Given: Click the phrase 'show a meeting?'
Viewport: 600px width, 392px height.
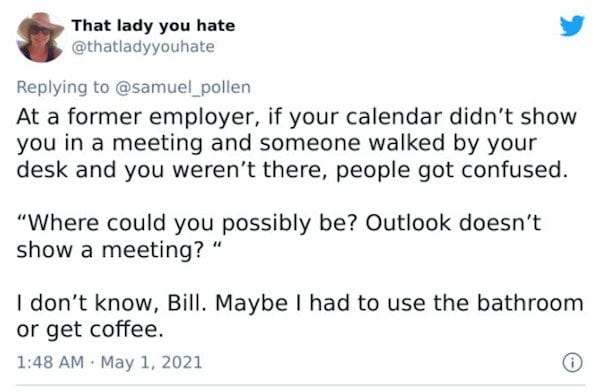Looking at the screenshot, I should click(x=110, y=250).
